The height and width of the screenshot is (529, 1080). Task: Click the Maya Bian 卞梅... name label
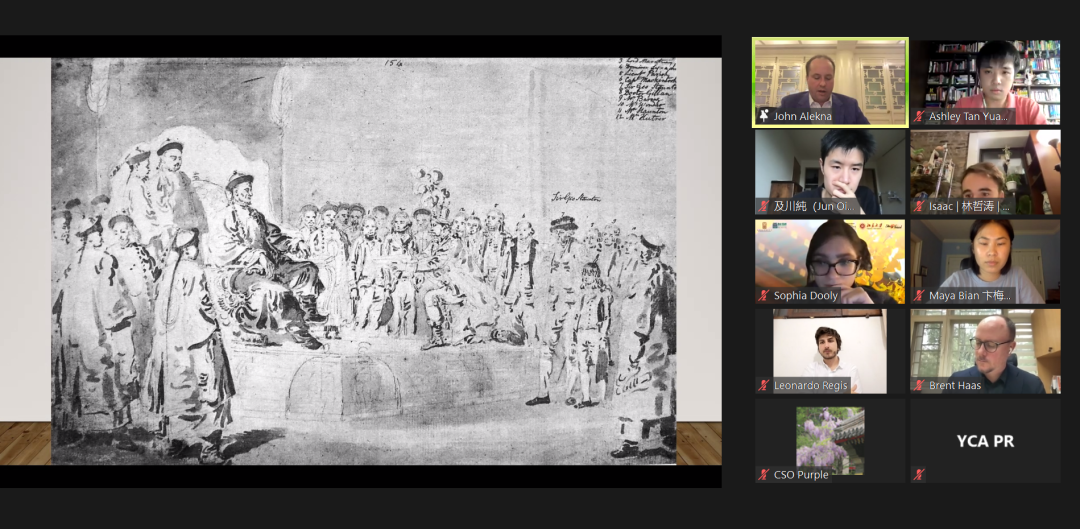[x=970, y=295]
